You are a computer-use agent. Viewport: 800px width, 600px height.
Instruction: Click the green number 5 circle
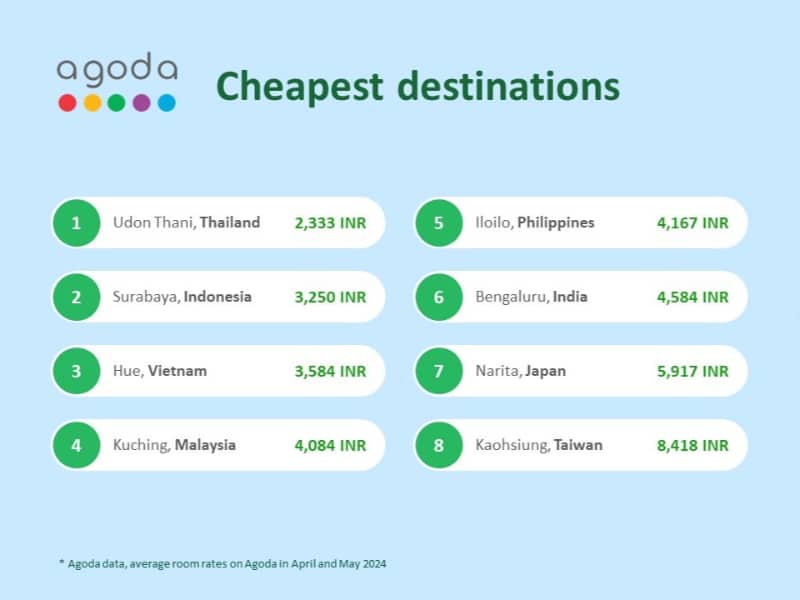pos(439,223)
